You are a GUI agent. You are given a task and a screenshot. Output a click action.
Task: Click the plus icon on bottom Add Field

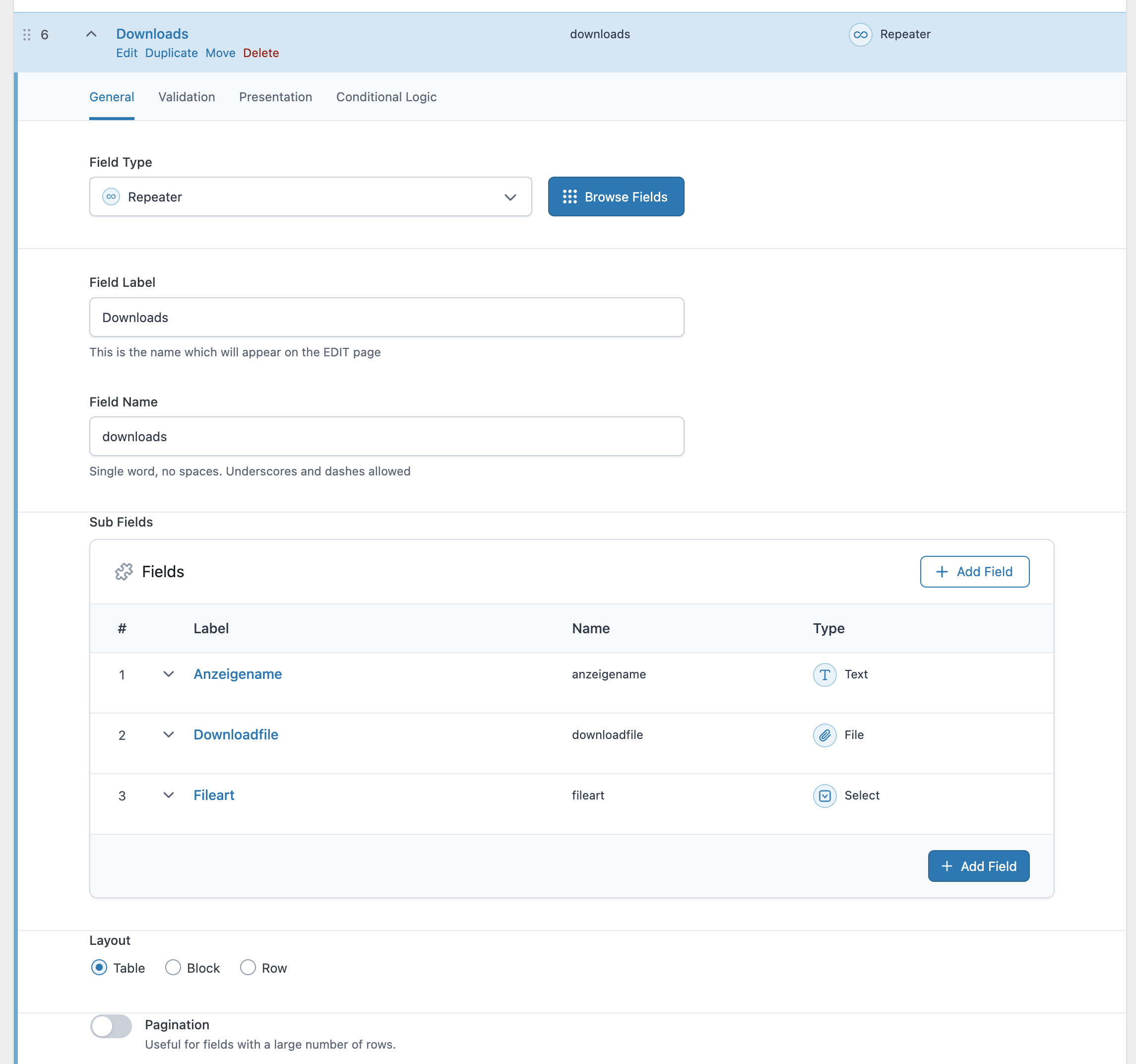947,866
